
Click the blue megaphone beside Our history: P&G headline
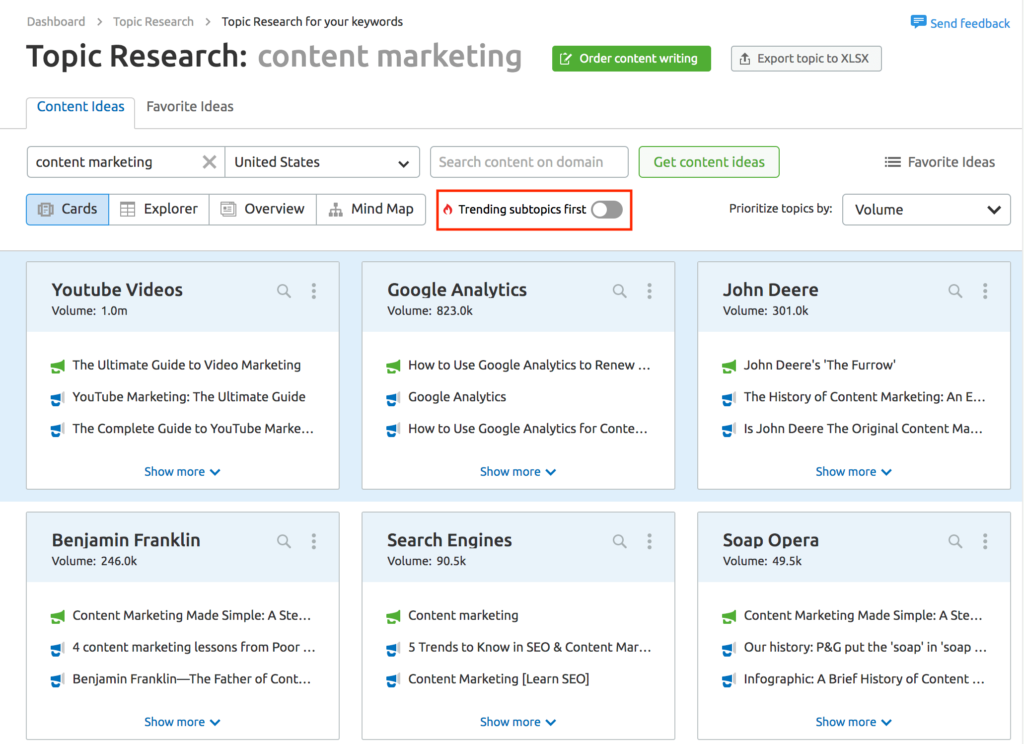coord(729,649)
